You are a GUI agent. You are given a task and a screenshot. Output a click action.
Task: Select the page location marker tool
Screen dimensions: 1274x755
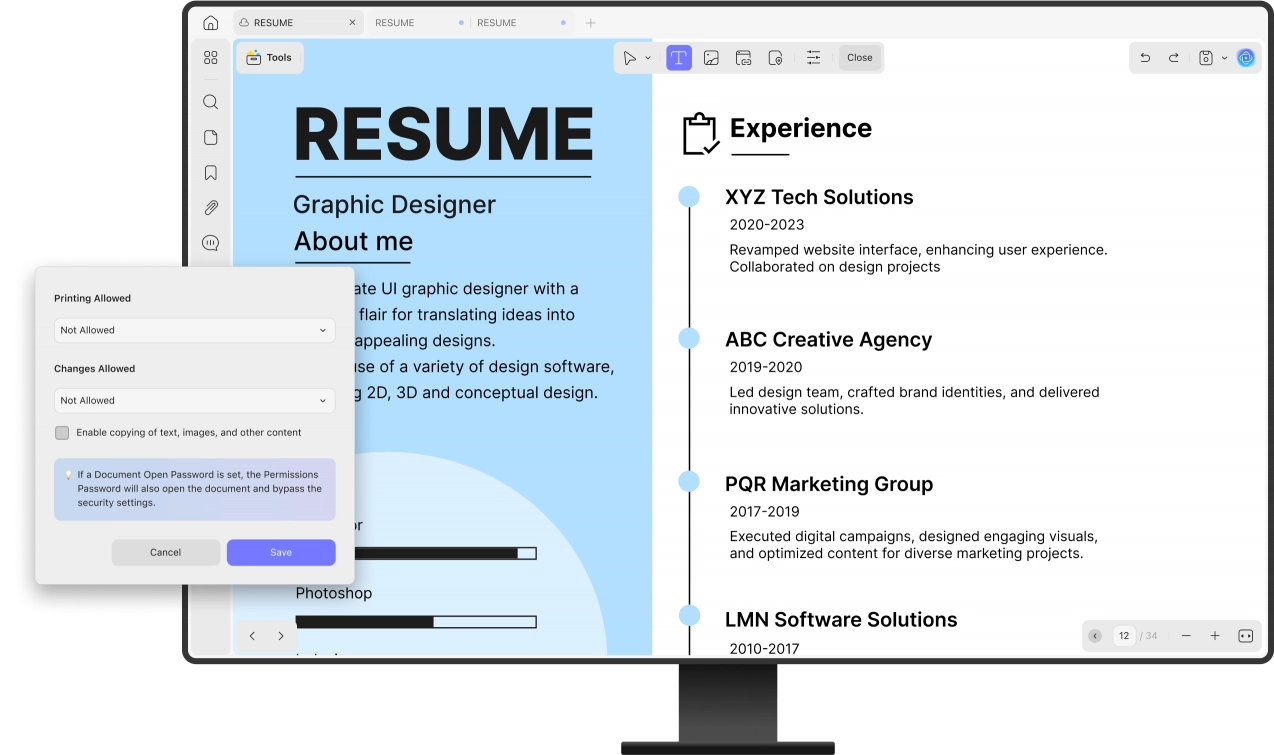click(x=775, y=58)
